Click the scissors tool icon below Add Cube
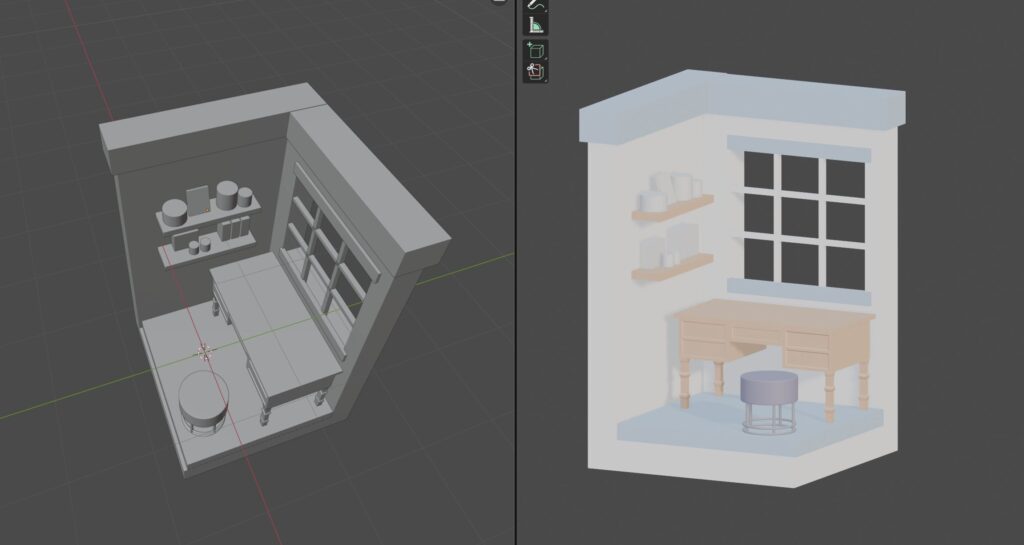 pos(535,71)
